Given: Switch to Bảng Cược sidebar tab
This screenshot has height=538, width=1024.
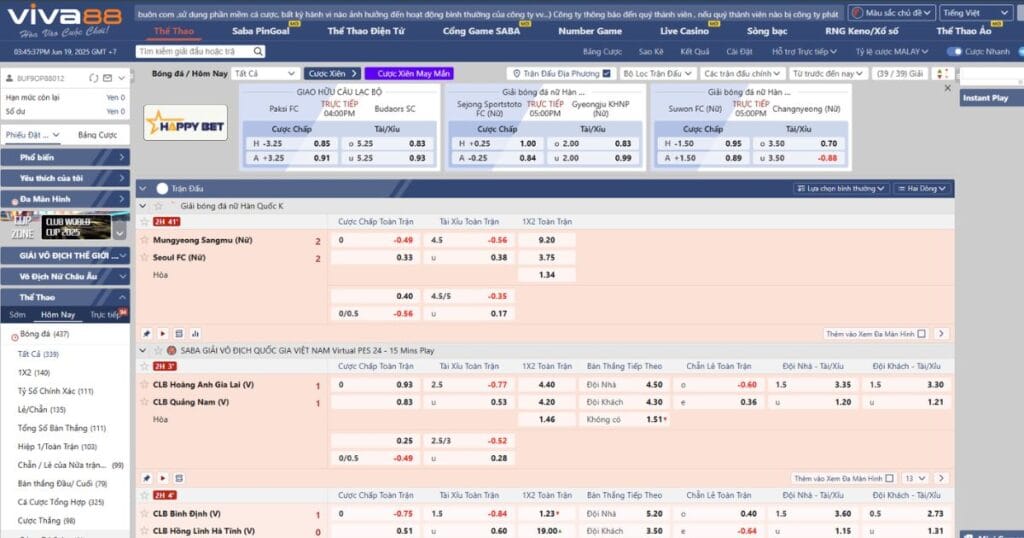Looking at the screenshot, I should (x=97, y=135).
